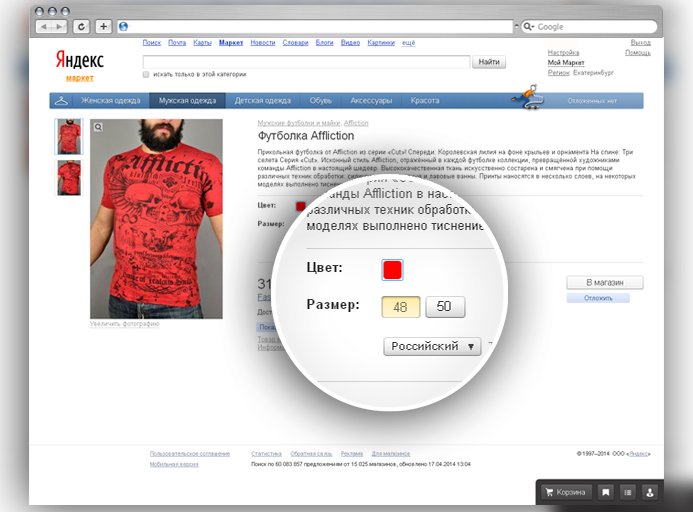Click the globe icon in address bar

(x=124, y=27)
